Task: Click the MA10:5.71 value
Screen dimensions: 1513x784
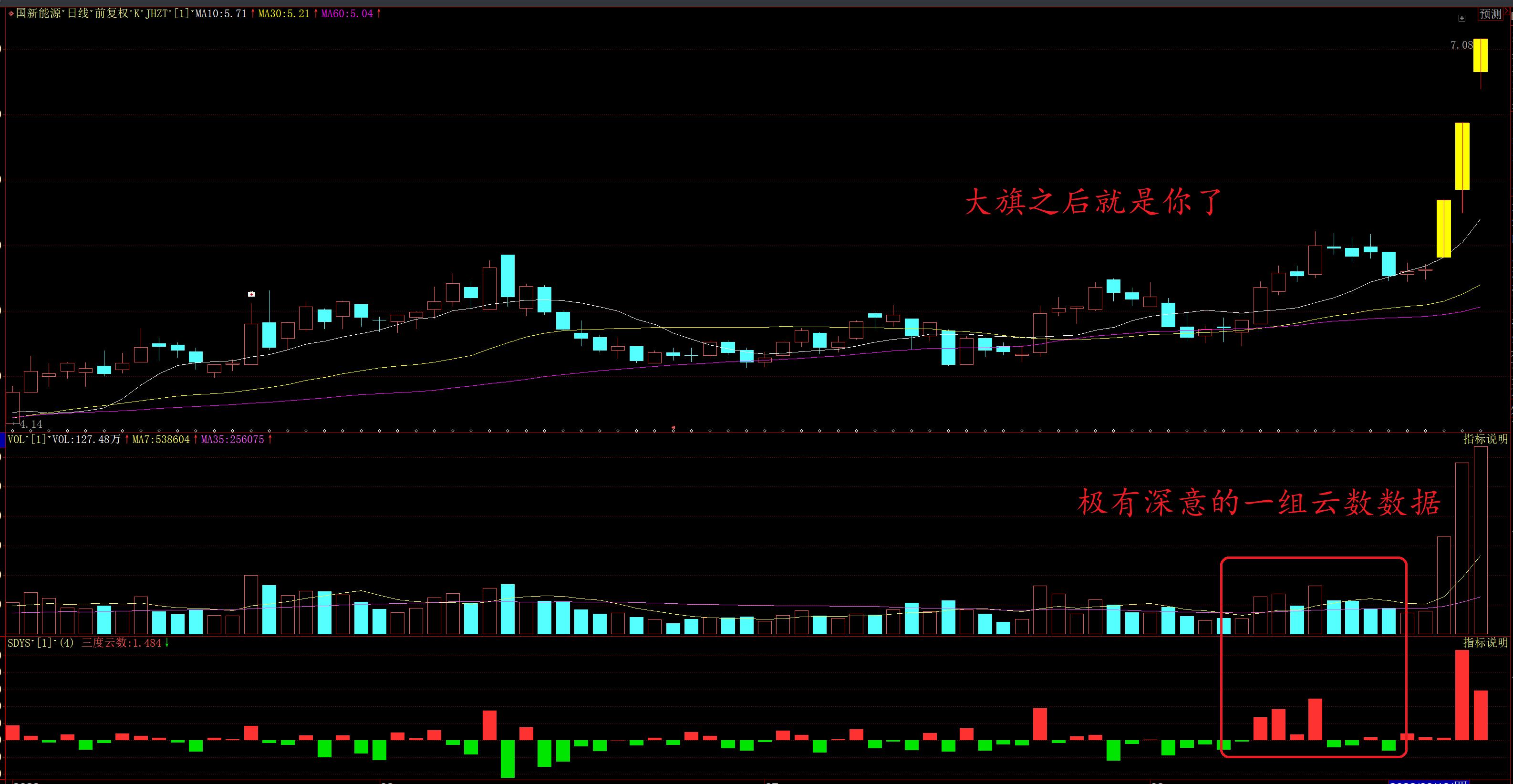Action: pyautogui.click(x=220, y=13)
